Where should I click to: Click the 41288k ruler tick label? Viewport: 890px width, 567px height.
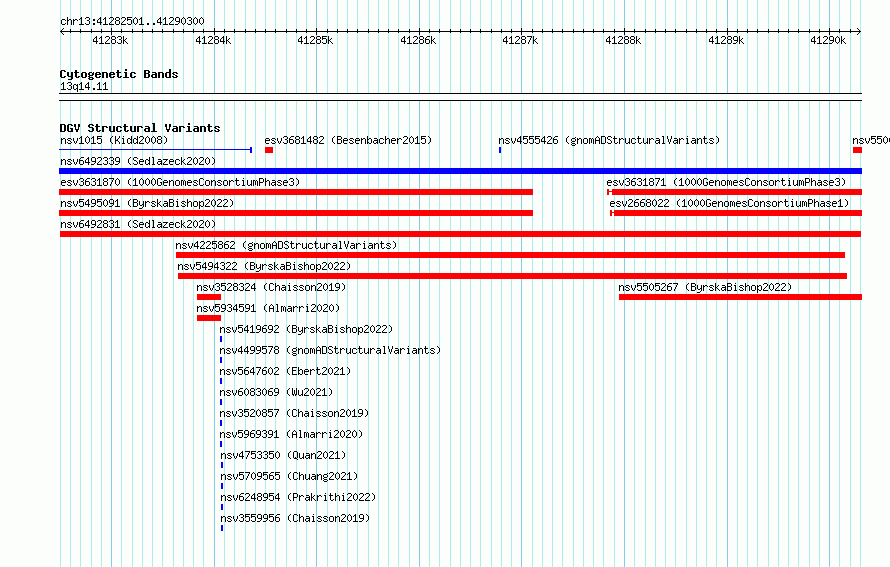(623, 40)
